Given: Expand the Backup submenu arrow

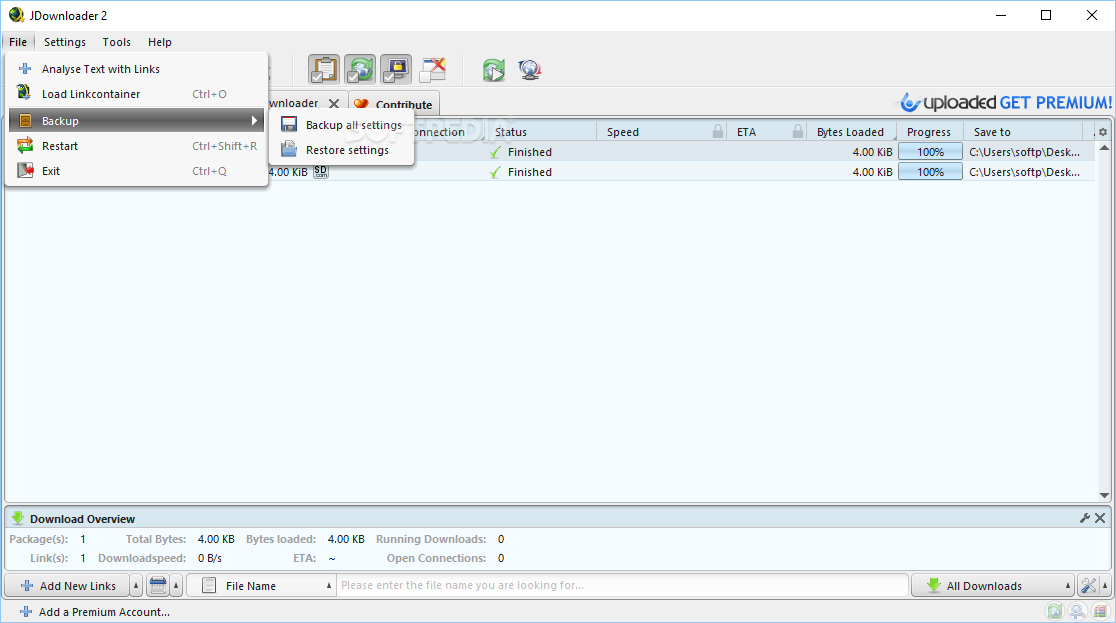Looking at the screenshot, I should [x=254, y=120].
